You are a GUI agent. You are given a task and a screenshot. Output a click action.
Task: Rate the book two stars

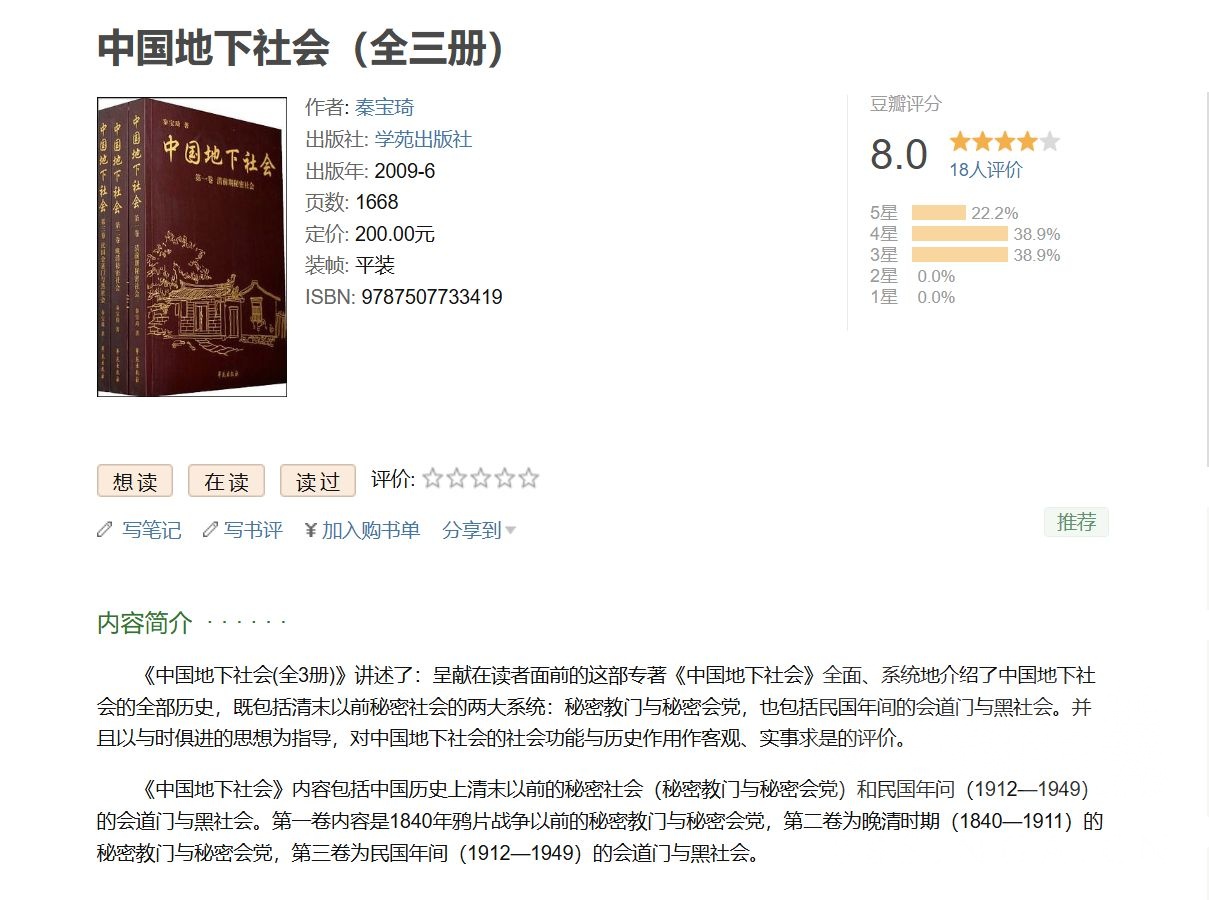457,479
